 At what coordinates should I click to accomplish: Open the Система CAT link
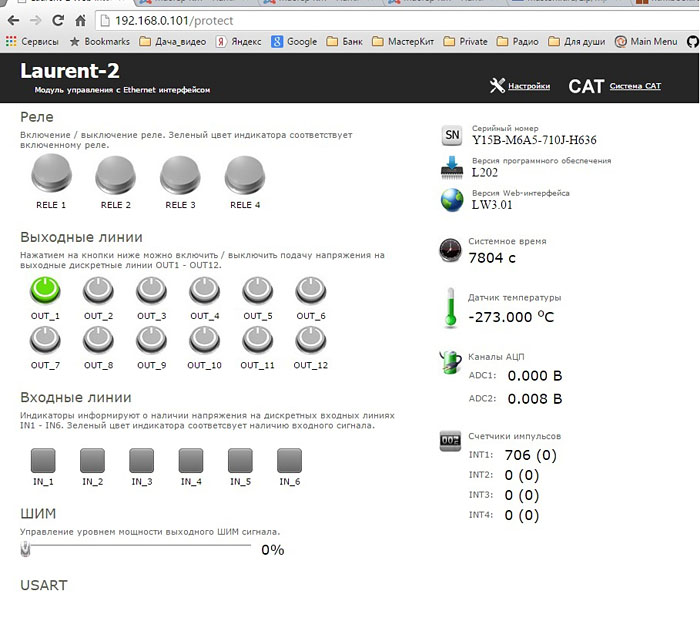pyautogui.click(x=635, y=86)
